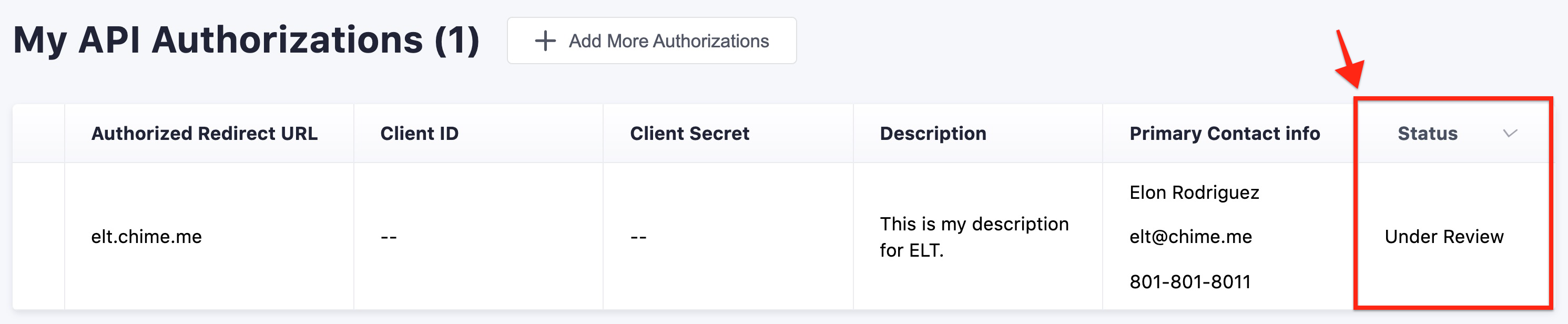Click the empty Client ID value dashes
This screenshot has width=1568, height=324.
click(x=389, y=237)
